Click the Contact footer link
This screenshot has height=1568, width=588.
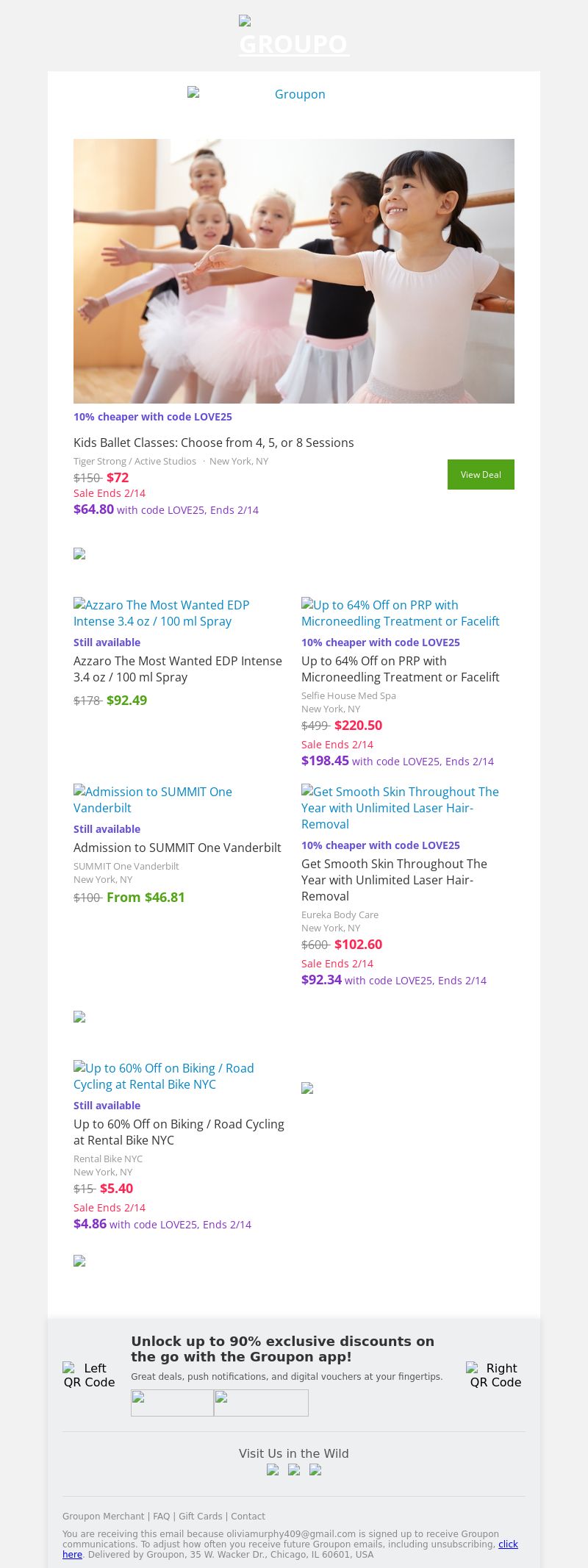248,1516
